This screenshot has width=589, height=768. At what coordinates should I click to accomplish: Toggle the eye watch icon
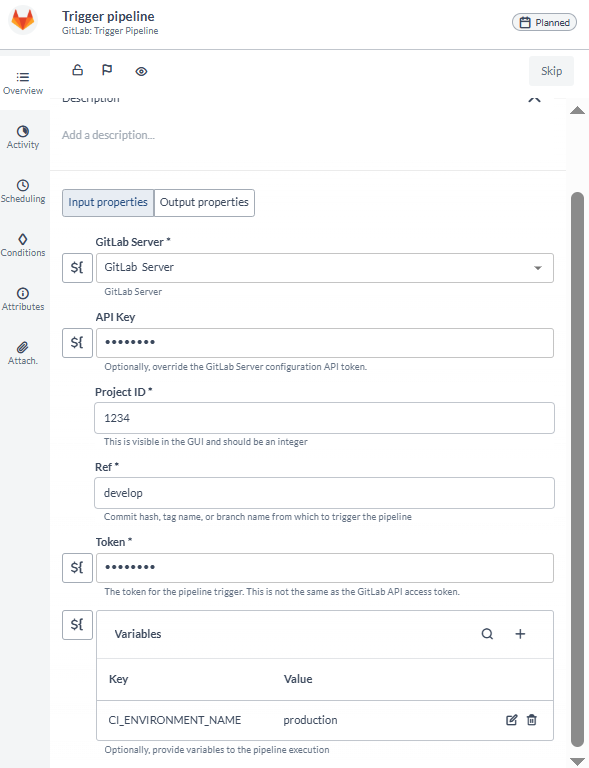pos(141,72)
